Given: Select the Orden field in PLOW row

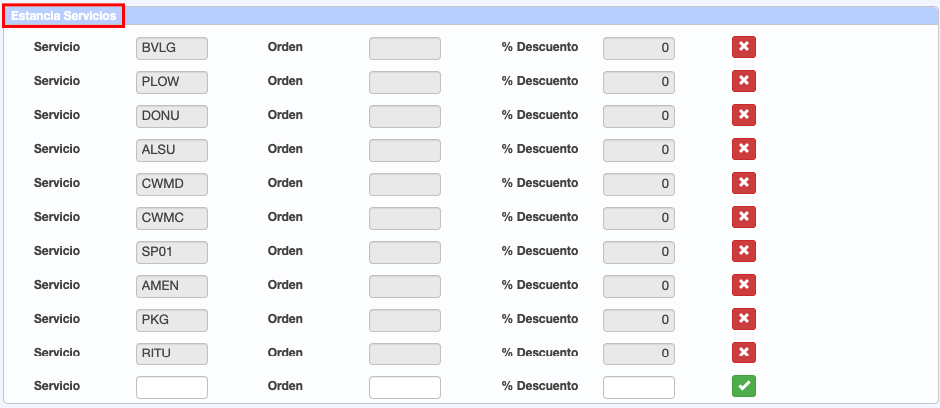Looking at the screenshot, I should click(405, 82).
